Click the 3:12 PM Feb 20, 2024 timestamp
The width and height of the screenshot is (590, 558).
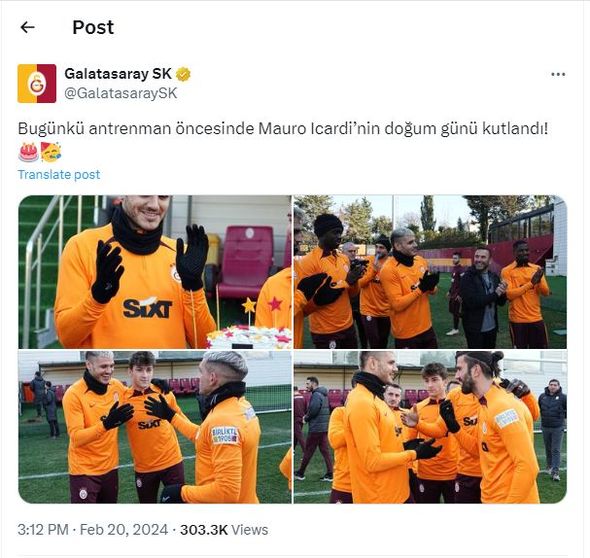[93, 530]
